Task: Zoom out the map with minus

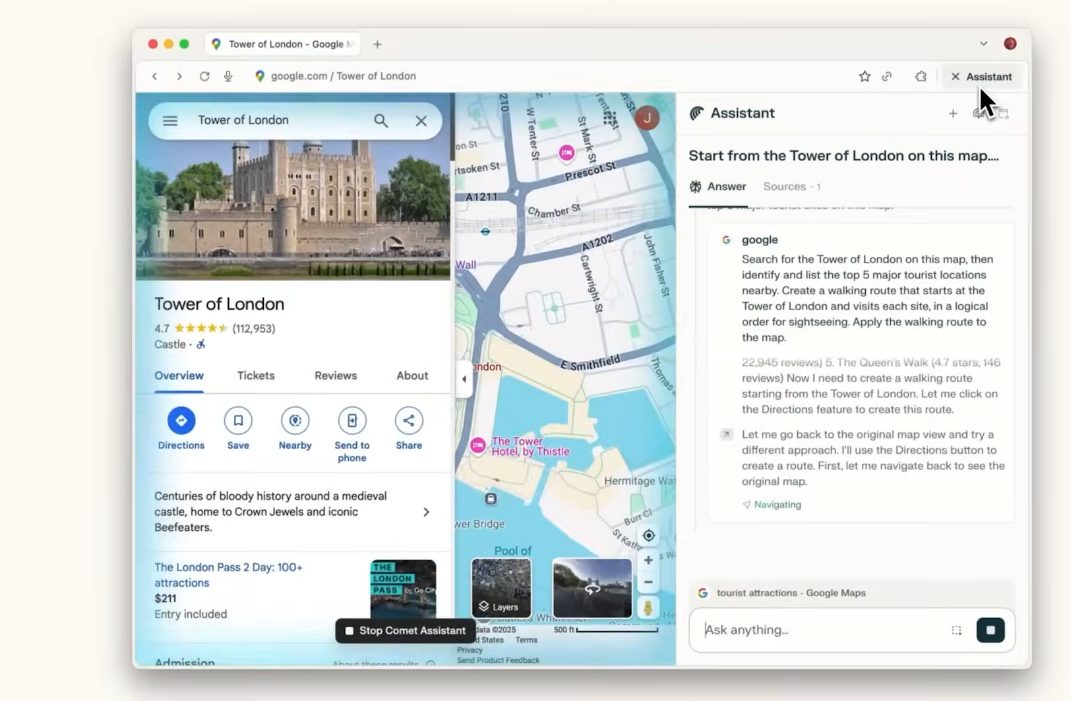Action: tap(648, 582)
